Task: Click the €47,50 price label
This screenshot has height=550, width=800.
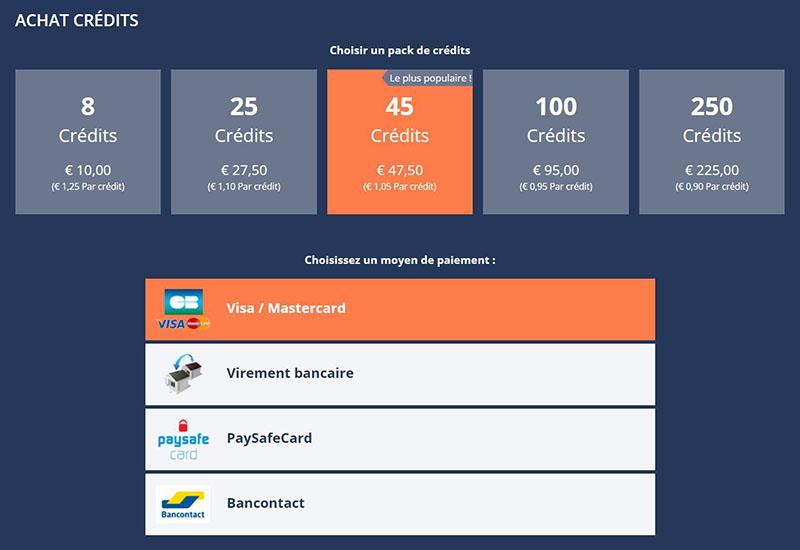Action: 400,170
